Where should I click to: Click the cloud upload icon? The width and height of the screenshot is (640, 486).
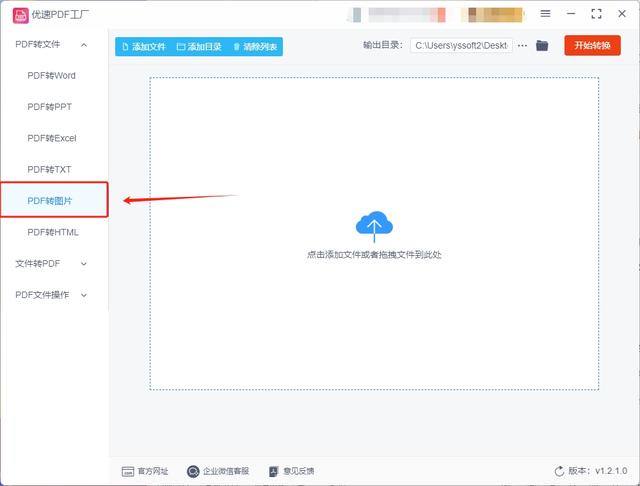[374, 226]
